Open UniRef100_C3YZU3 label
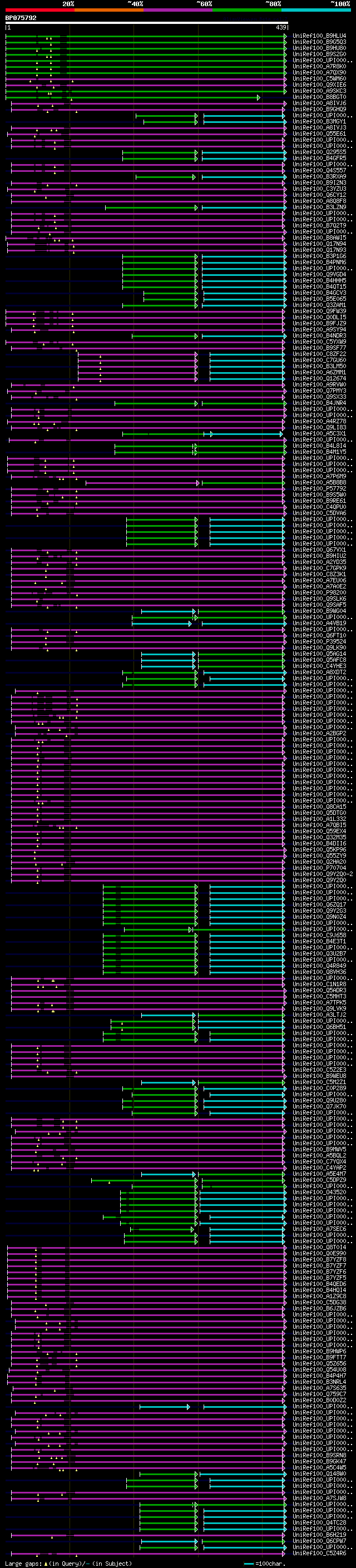This screenshot has height=1568, width=356. click(x=319, y=189)
